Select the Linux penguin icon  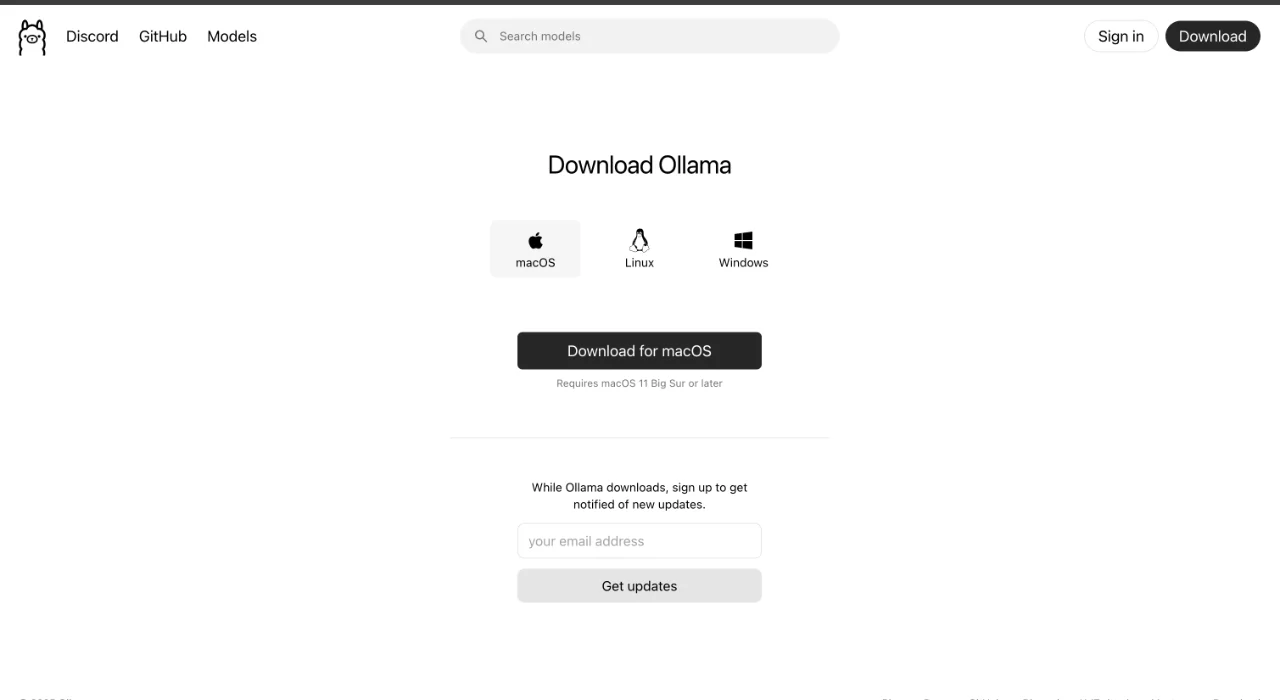[639, 240]
